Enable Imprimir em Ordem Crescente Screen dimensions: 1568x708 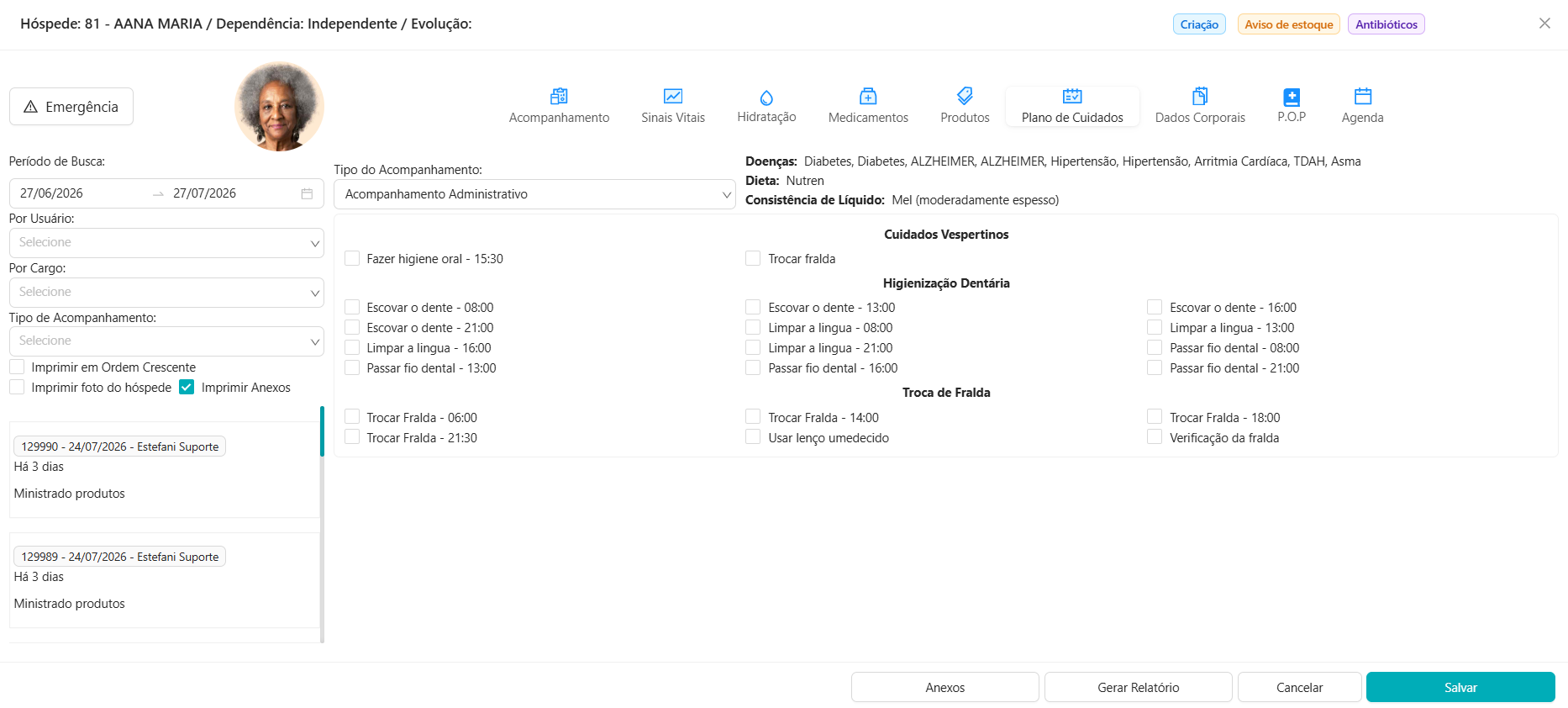click(17, 367)
